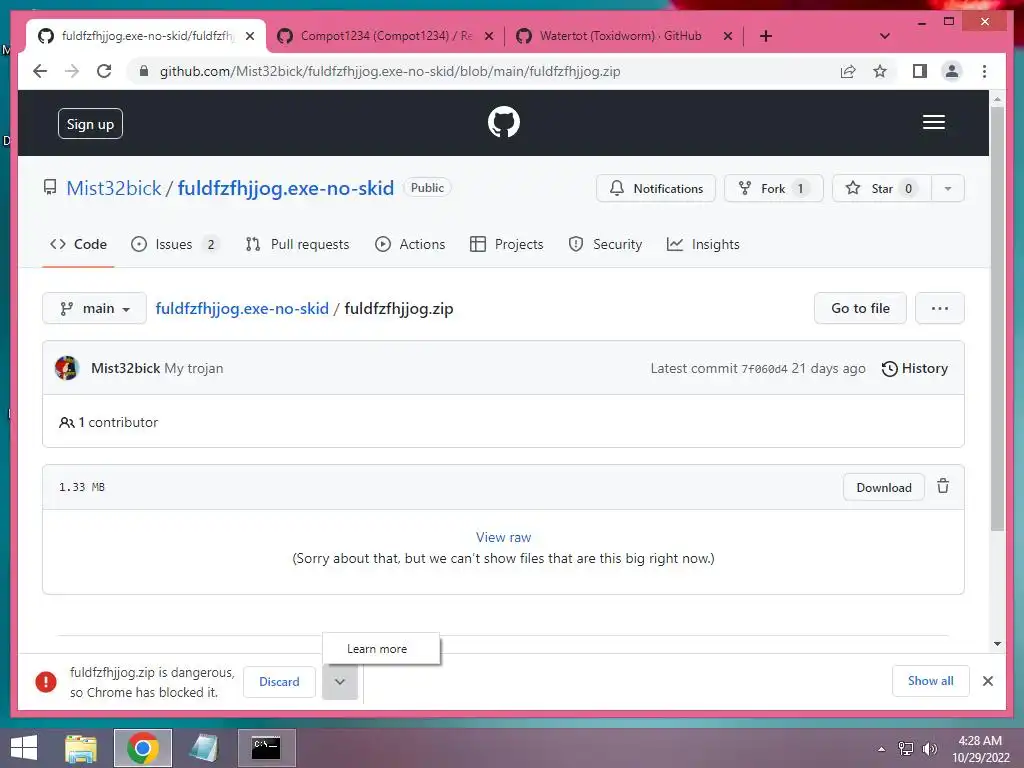Click the My trojan commit message
1024x768 pixels.
[x=194, y=369]
